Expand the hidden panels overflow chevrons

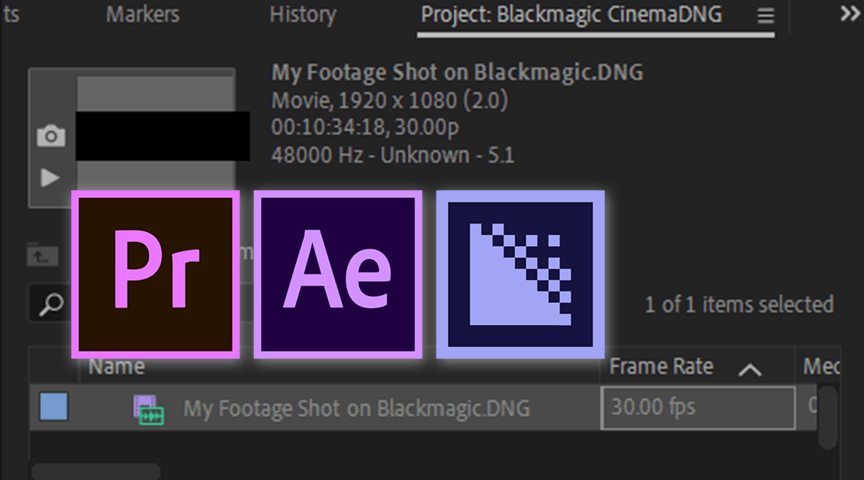[x=848, y=15]
